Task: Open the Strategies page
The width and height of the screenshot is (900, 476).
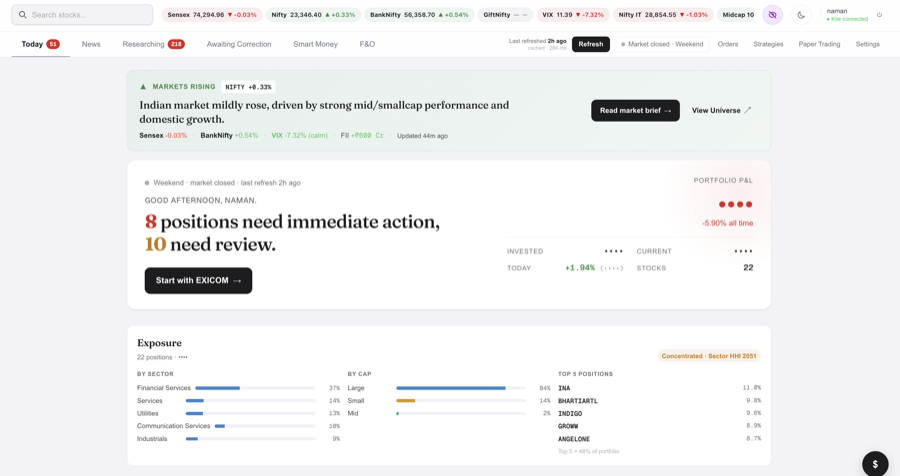Action: (768, 44)
